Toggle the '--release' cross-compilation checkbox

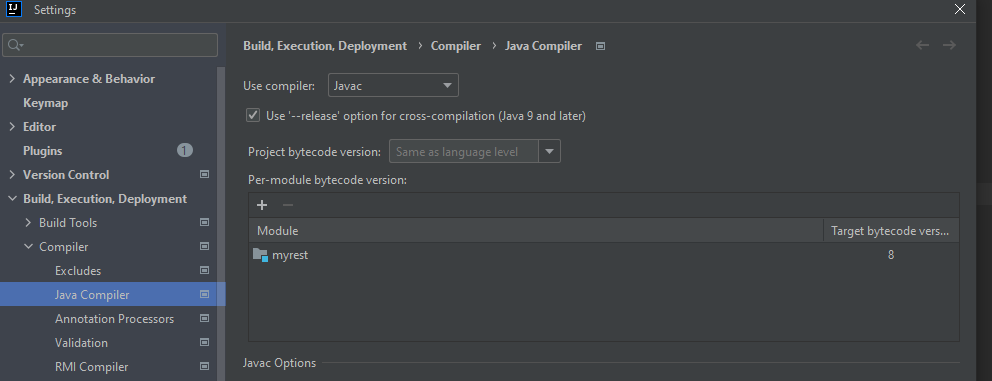coord(253,116)
